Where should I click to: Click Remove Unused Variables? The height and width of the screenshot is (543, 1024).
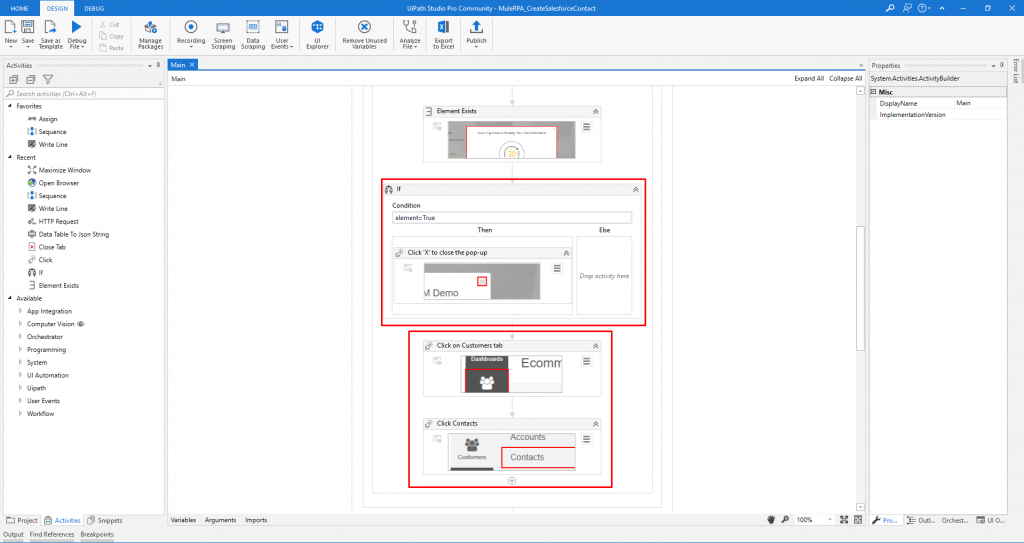tap(364, 34)
